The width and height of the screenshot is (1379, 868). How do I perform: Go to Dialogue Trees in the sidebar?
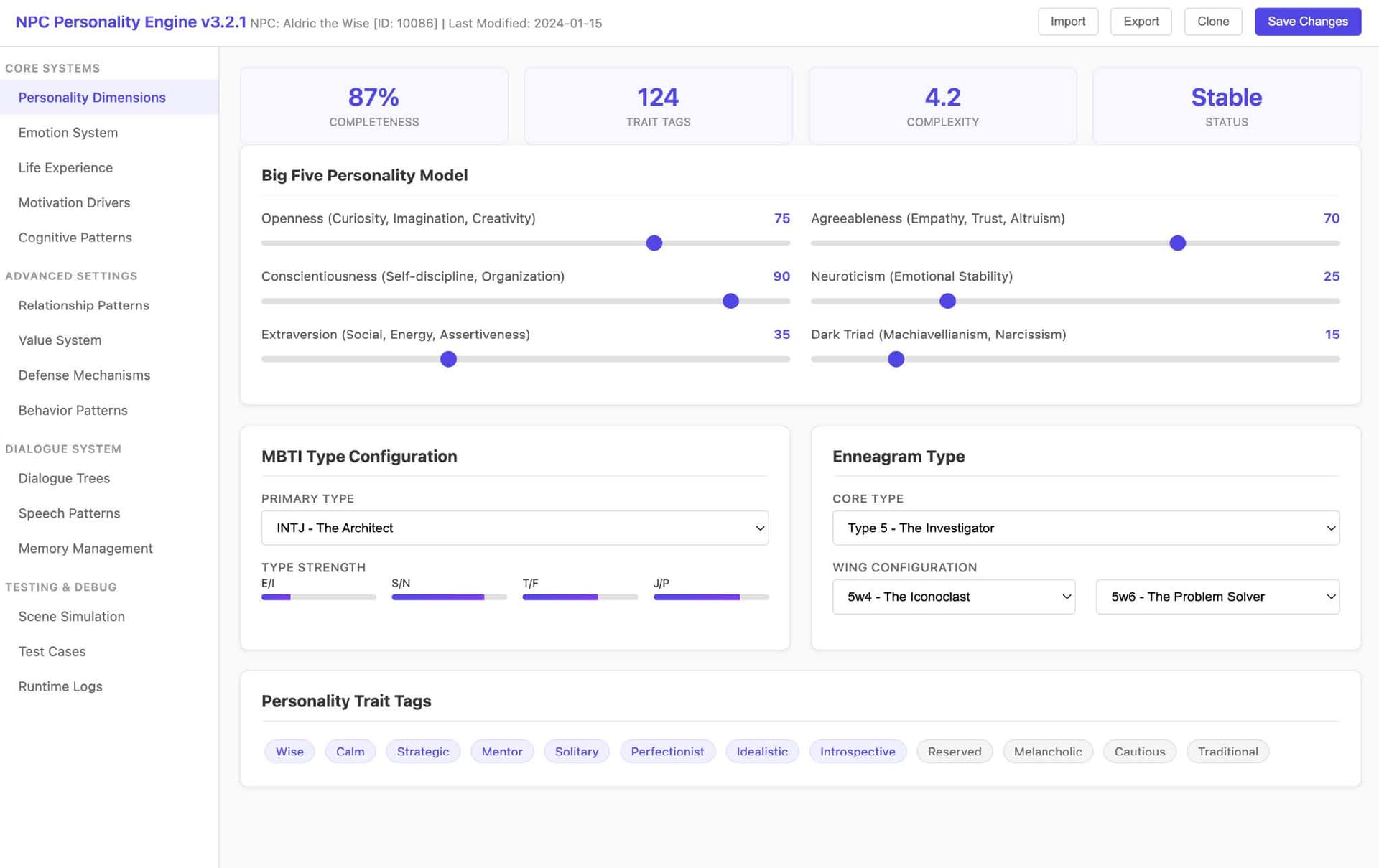pyautogui.click(x=64, y=478)
